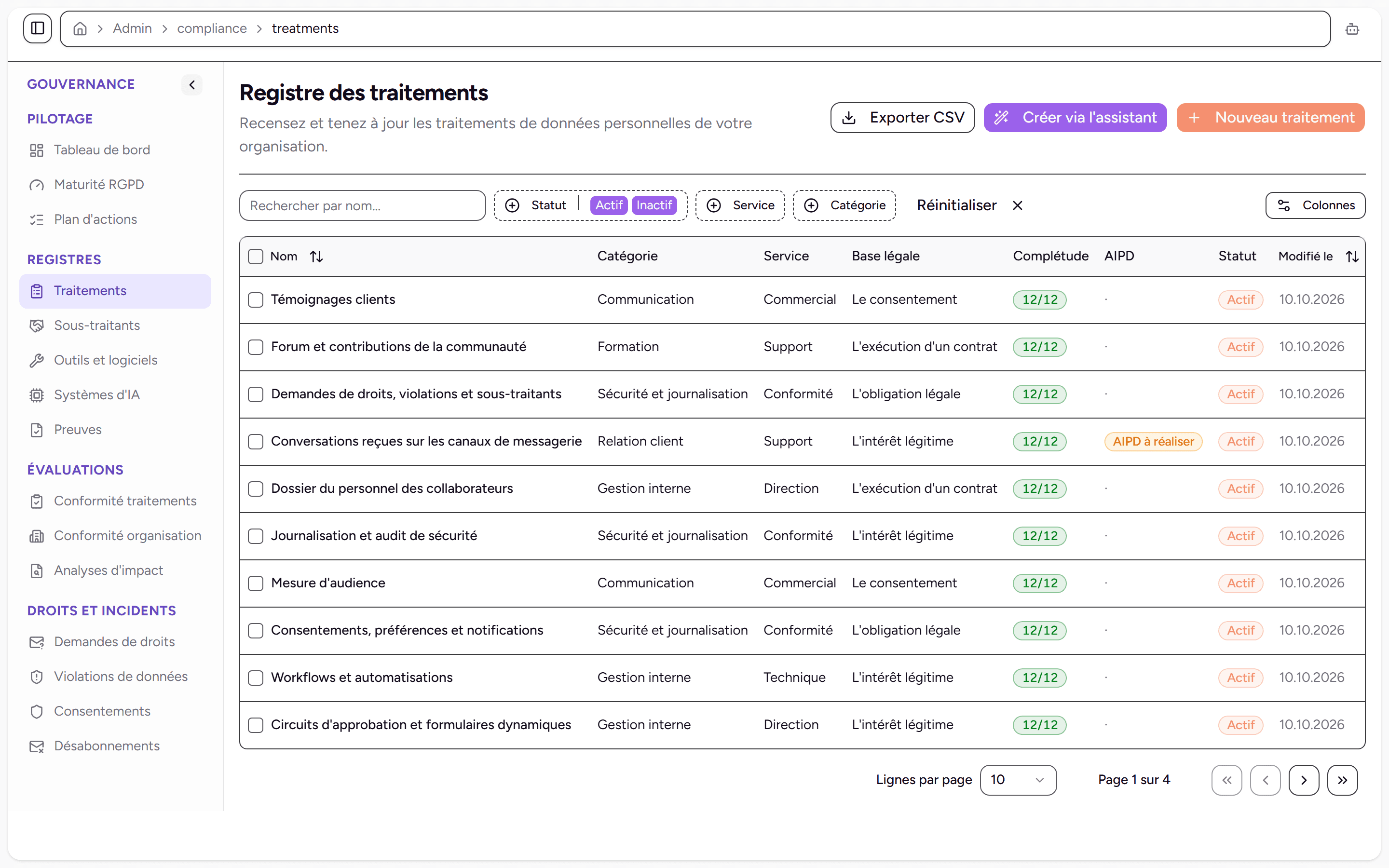Viewport: 1389px width, 868px height.
Task: Click Désabonnements mail icon
Action: click(x=37, y=746)
